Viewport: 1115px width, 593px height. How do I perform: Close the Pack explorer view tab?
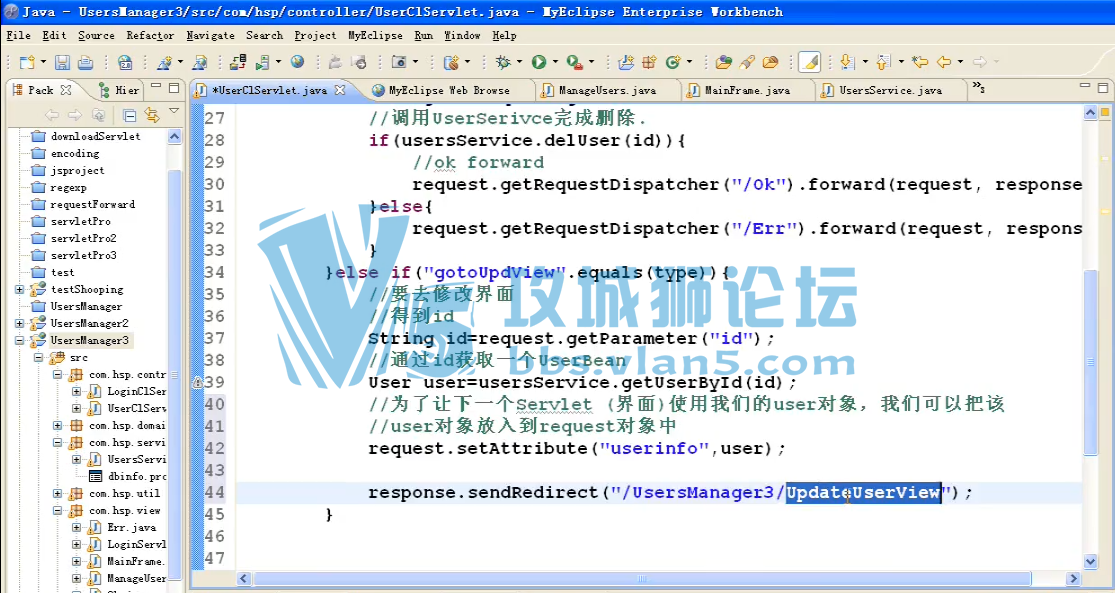point(66,90)
